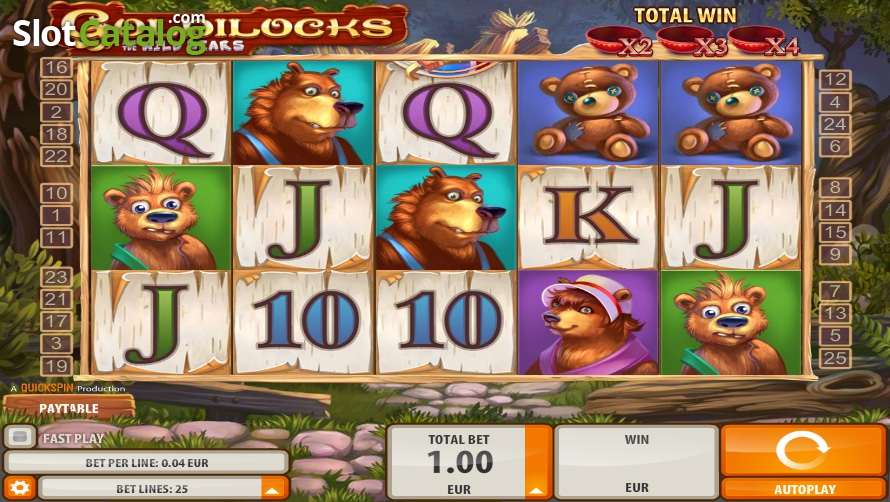Open the Paytable sign
This screenshot has width=890, height=502.
(69, 408)
